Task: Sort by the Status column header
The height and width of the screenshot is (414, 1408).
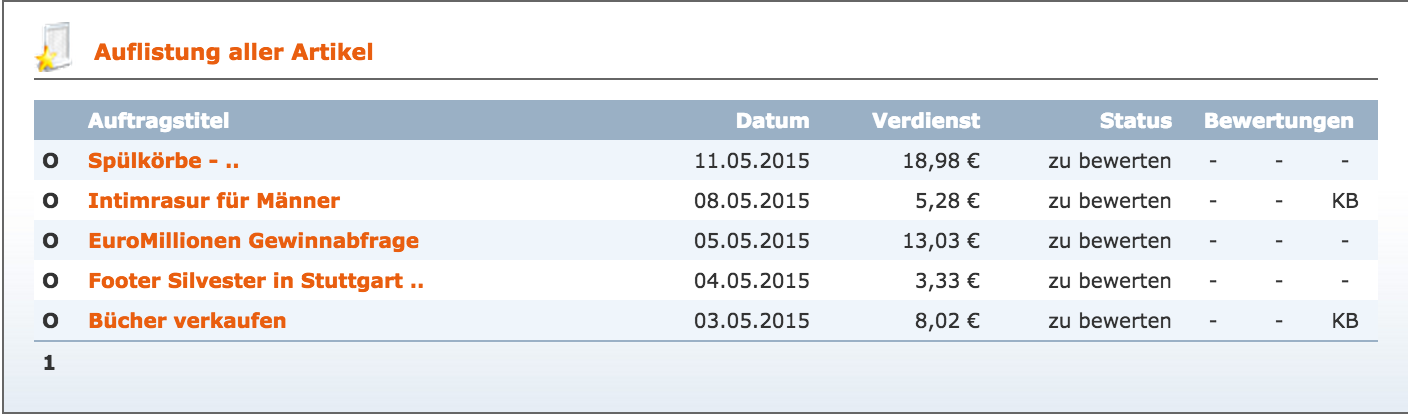Action: point(1136,121)
